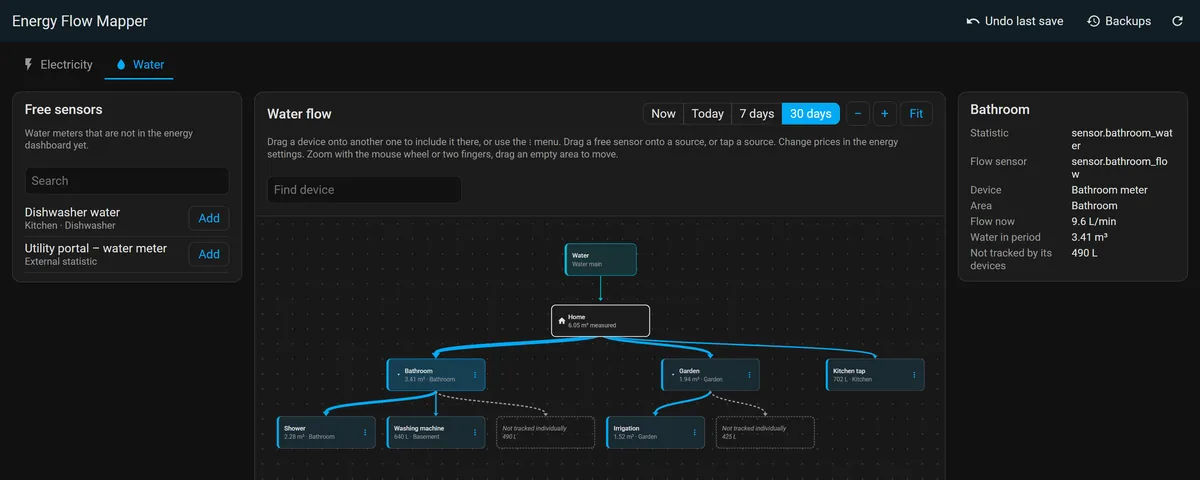Select the Bathroom node
1200x480 pixels.
tap(436, 375)
